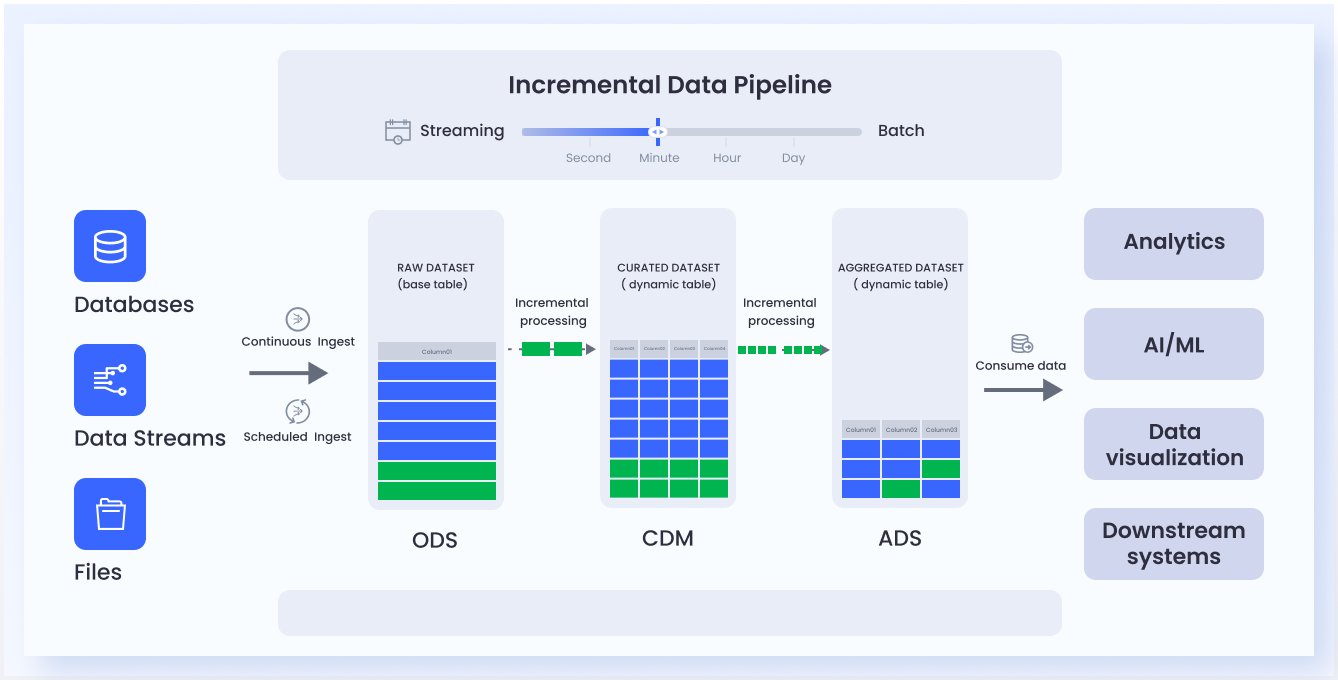The height and width of the screenshot is (680, 1338).
Task: Click the Streaming calendar icon
Action: pyautogui.click(x=398, y=131)
